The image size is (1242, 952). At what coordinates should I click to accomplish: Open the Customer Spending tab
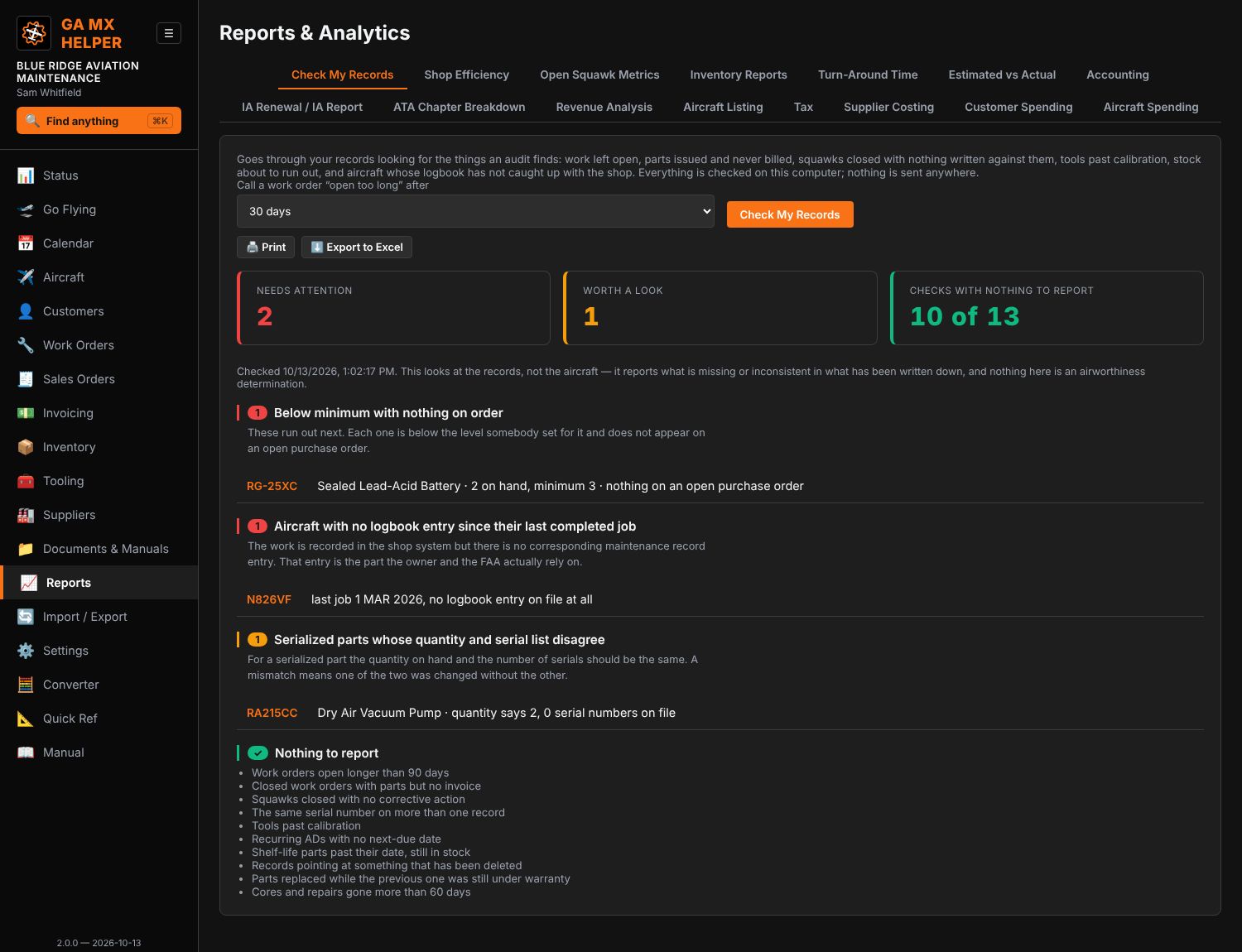[x=1018, y=107]
